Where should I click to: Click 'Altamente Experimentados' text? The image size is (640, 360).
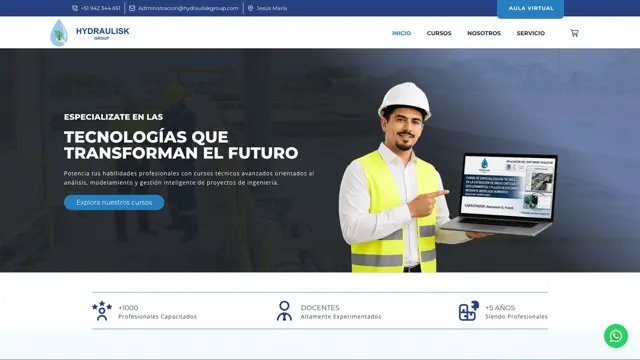point(341,317)
